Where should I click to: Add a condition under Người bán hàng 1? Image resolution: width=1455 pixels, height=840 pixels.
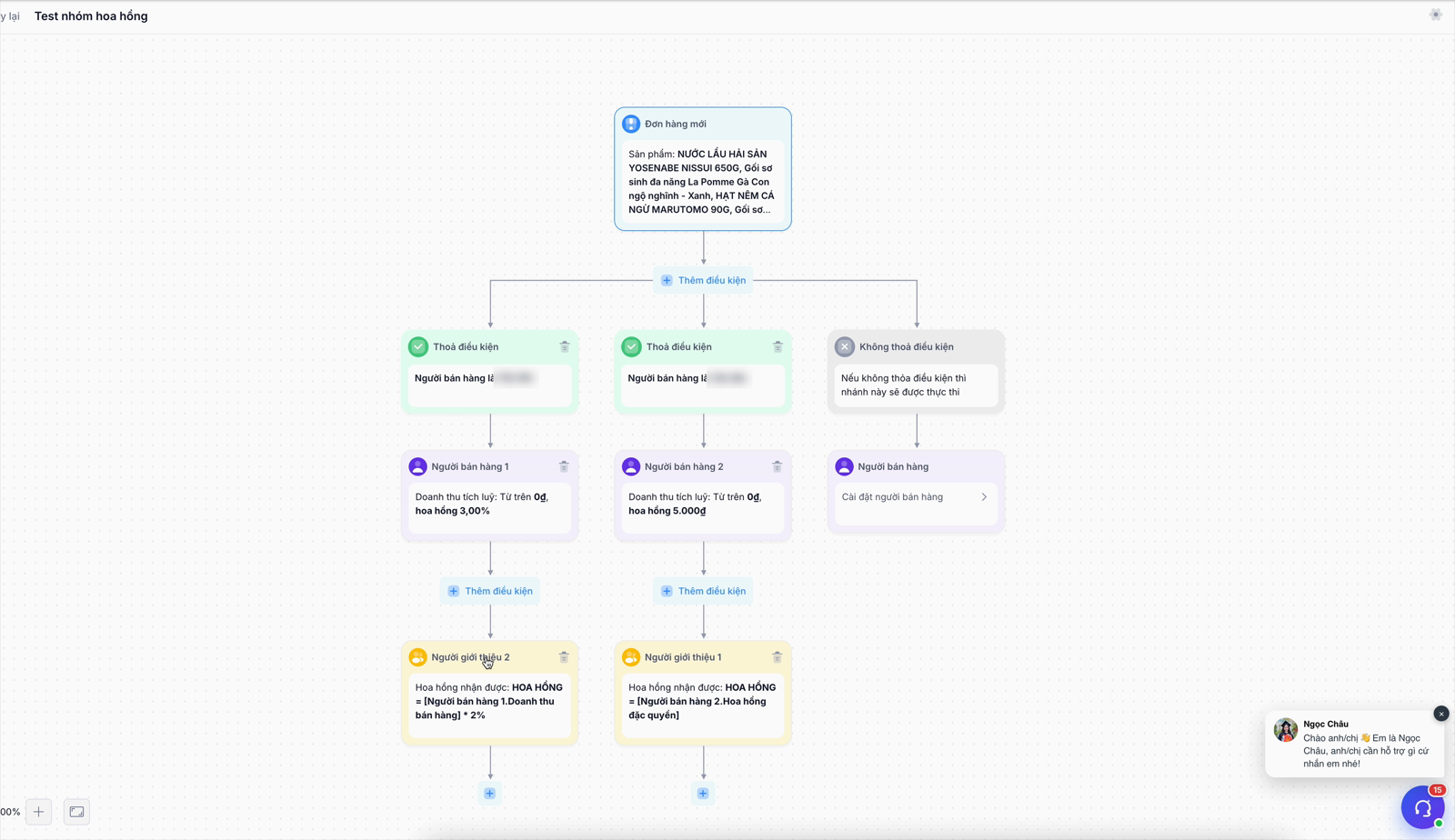tap(490, 591)
